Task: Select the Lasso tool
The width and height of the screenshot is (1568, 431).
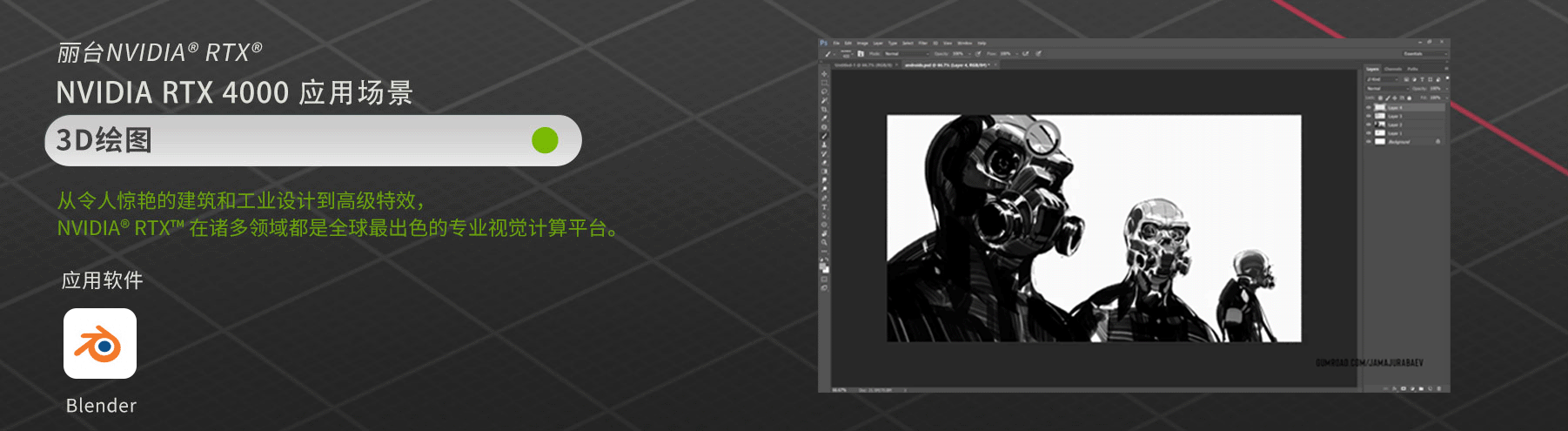Action: (x=824, y=91)
